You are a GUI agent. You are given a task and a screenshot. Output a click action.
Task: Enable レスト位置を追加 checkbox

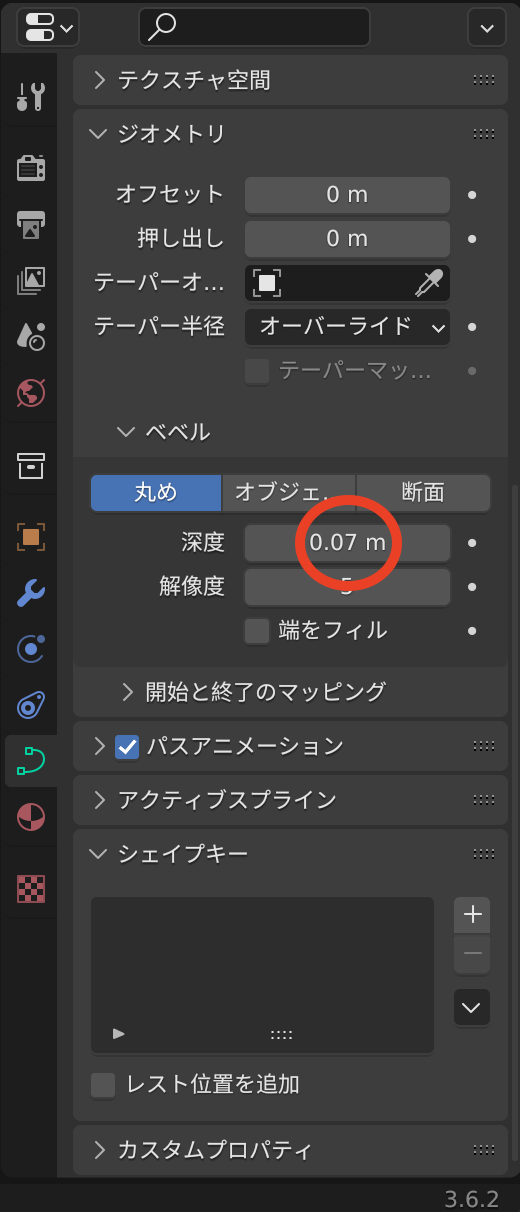coord(103,1085)
